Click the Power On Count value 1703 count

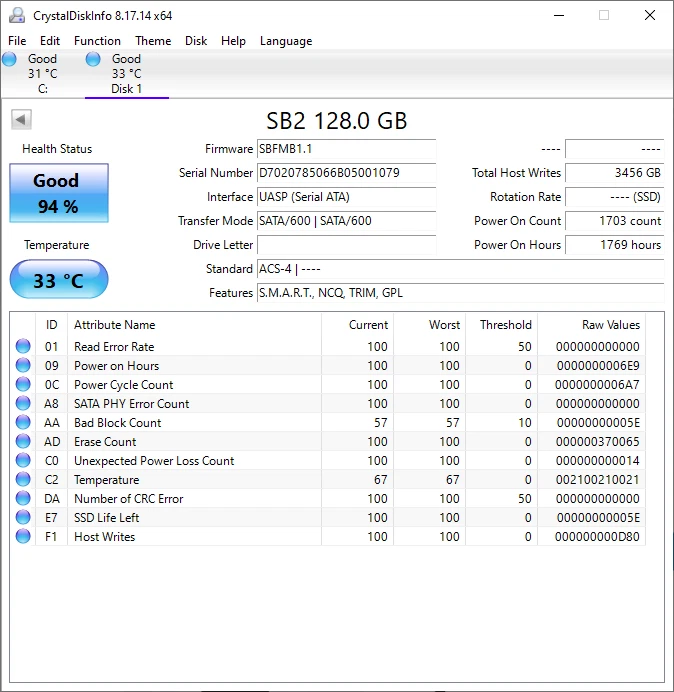614,221
